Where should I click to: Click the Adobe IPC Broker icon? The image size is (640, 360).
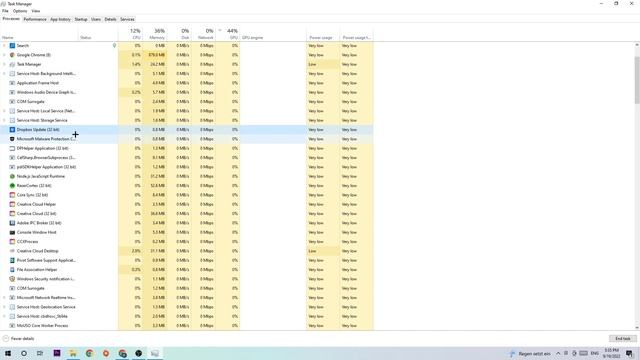pyautogui.click(x=12, y=223)
